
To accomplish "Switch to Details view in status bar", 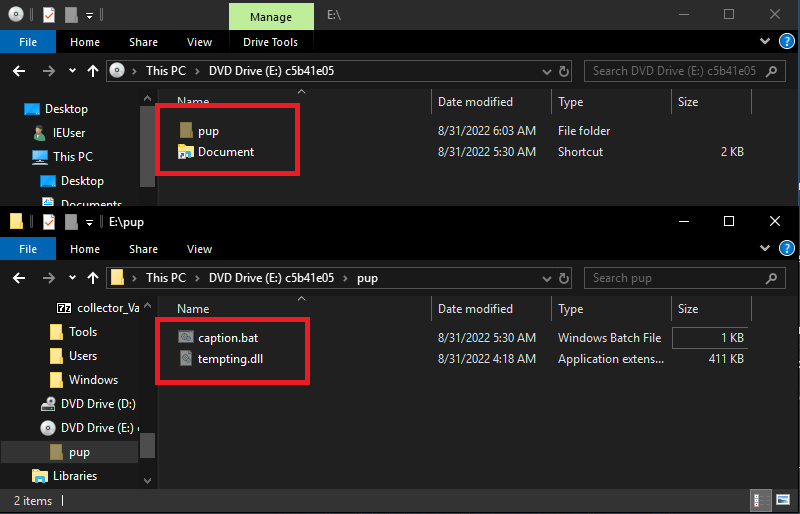I will 761,500.
